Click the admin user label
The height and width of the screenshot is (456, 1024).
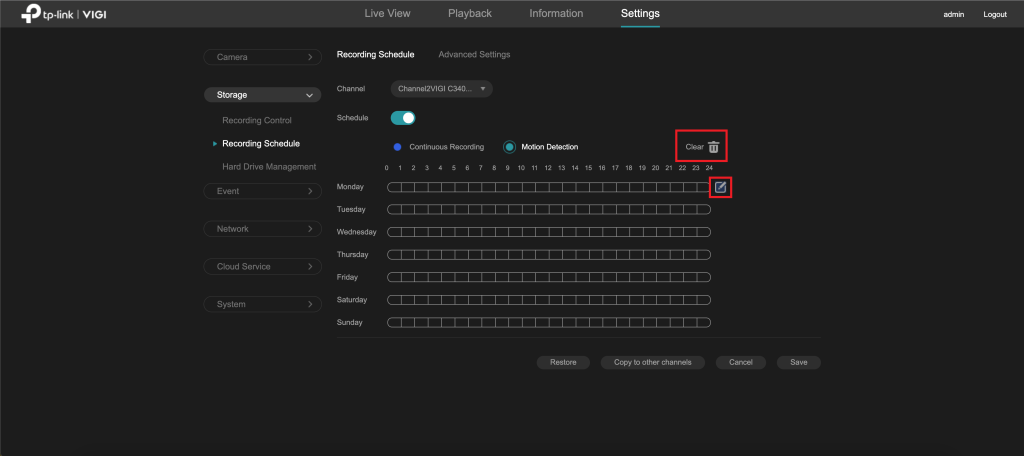pos(953,14)
